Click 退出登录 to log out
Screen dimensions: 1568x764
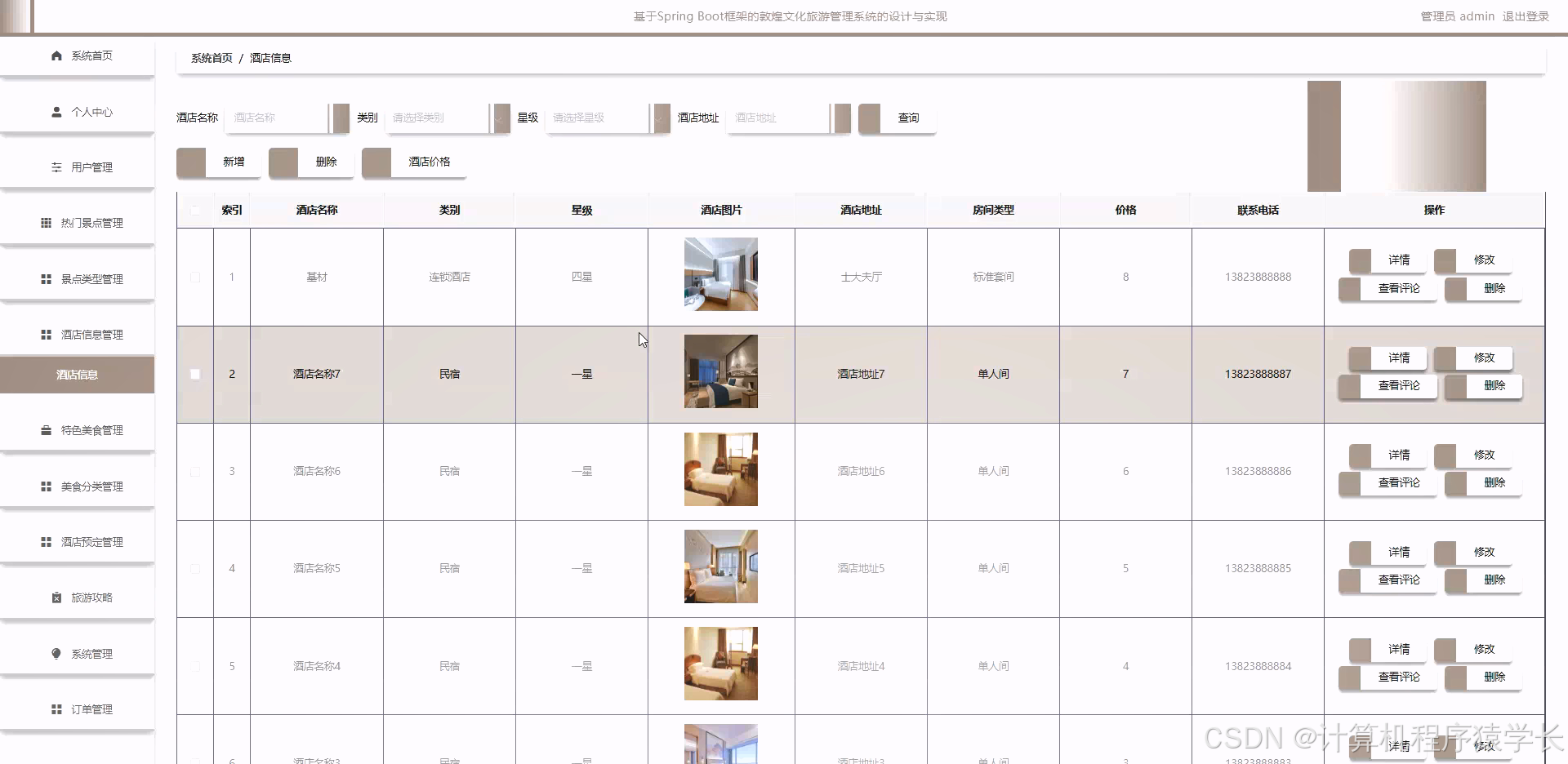click(1526, 16)
